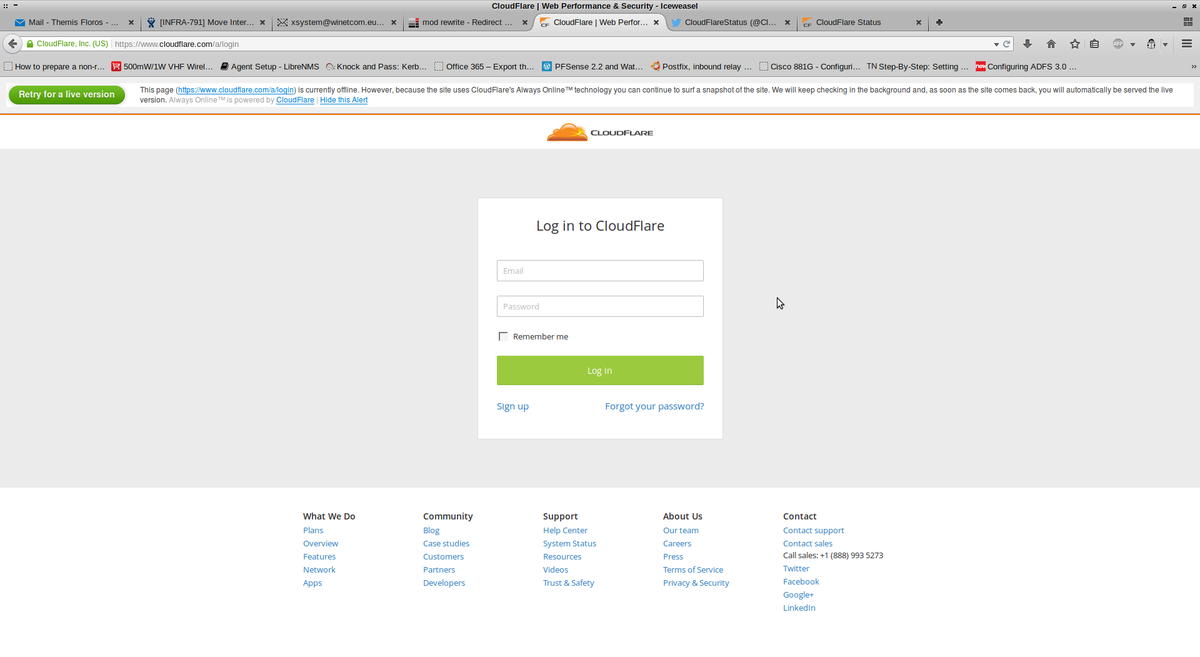Image resolution: width=1200 pixels, height=657 pixels.
Task: Click the Hide this Alert link
Action: click(344, 100)
